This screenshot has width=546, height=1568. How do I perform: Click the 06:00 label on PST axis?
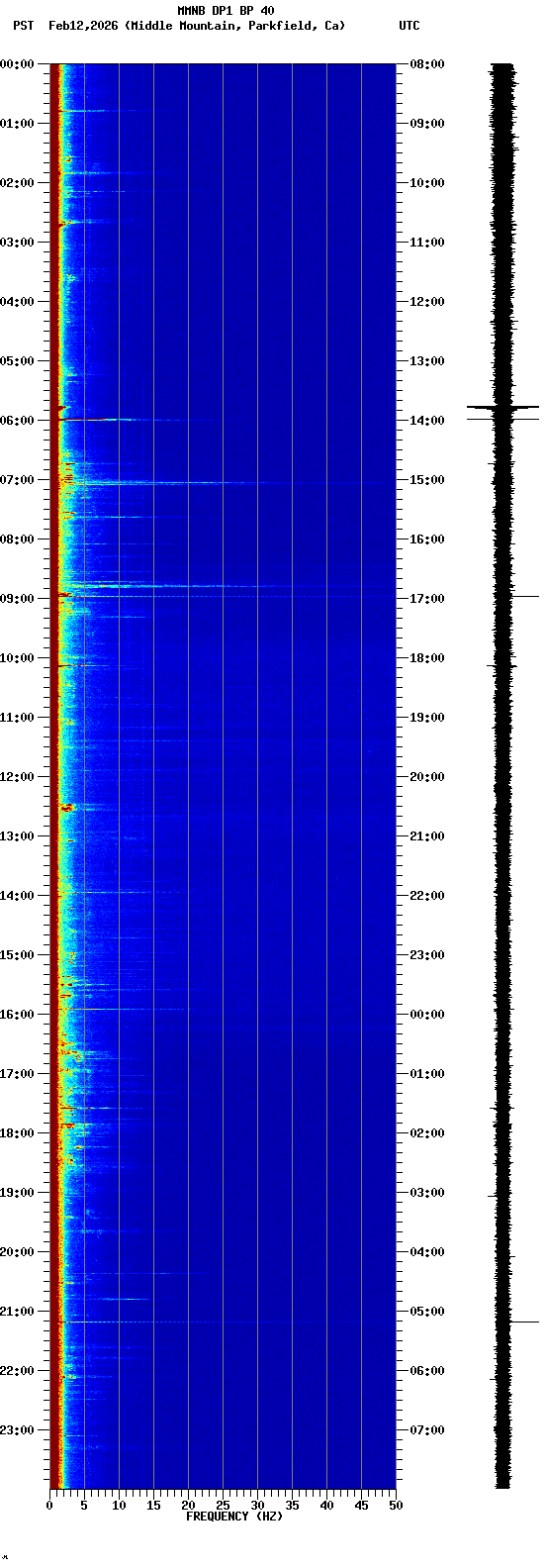pyautogui.click(x=18, y=421)
